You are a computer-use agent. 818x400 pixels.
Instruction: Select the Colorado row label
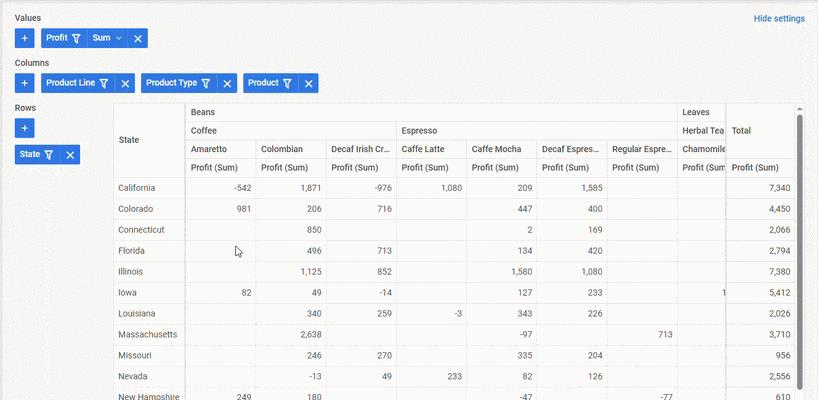(x=149, y=209)
